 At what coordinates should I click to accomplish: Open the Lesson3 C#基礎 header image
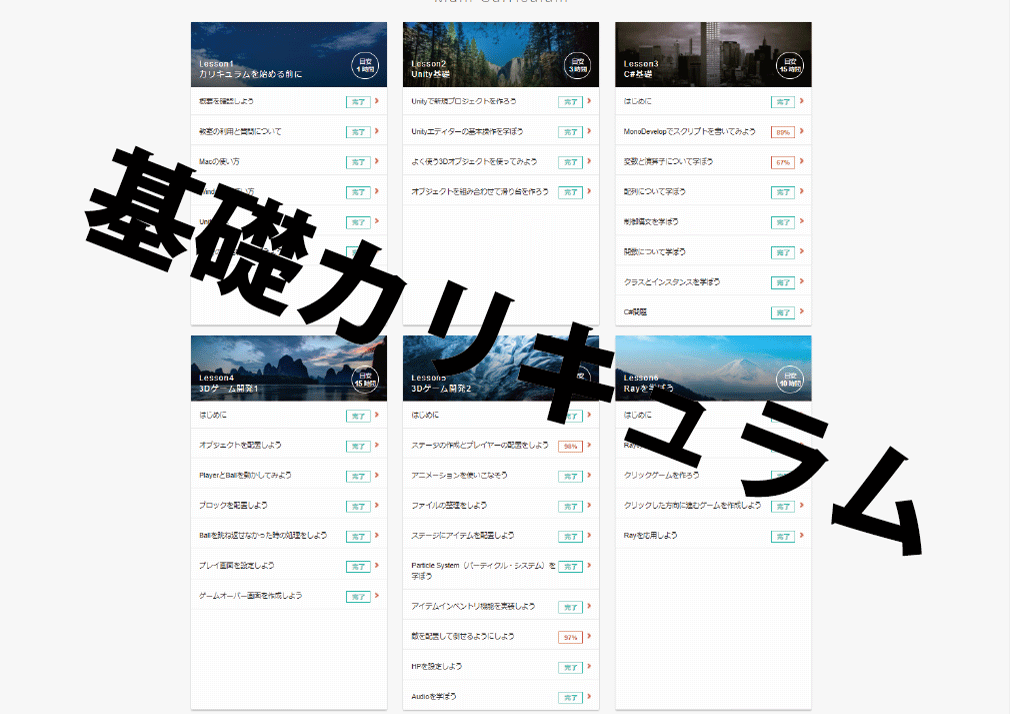tap(713, 54)
